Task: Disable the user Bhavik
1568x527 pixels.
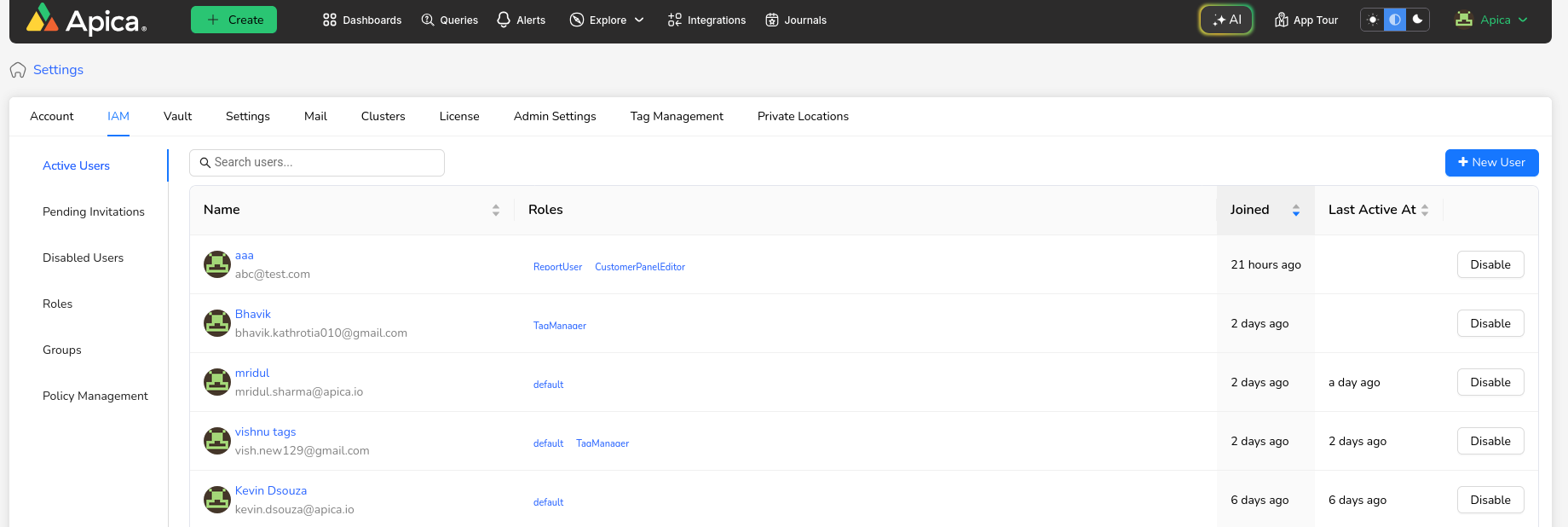Action: click(1490, 323)
